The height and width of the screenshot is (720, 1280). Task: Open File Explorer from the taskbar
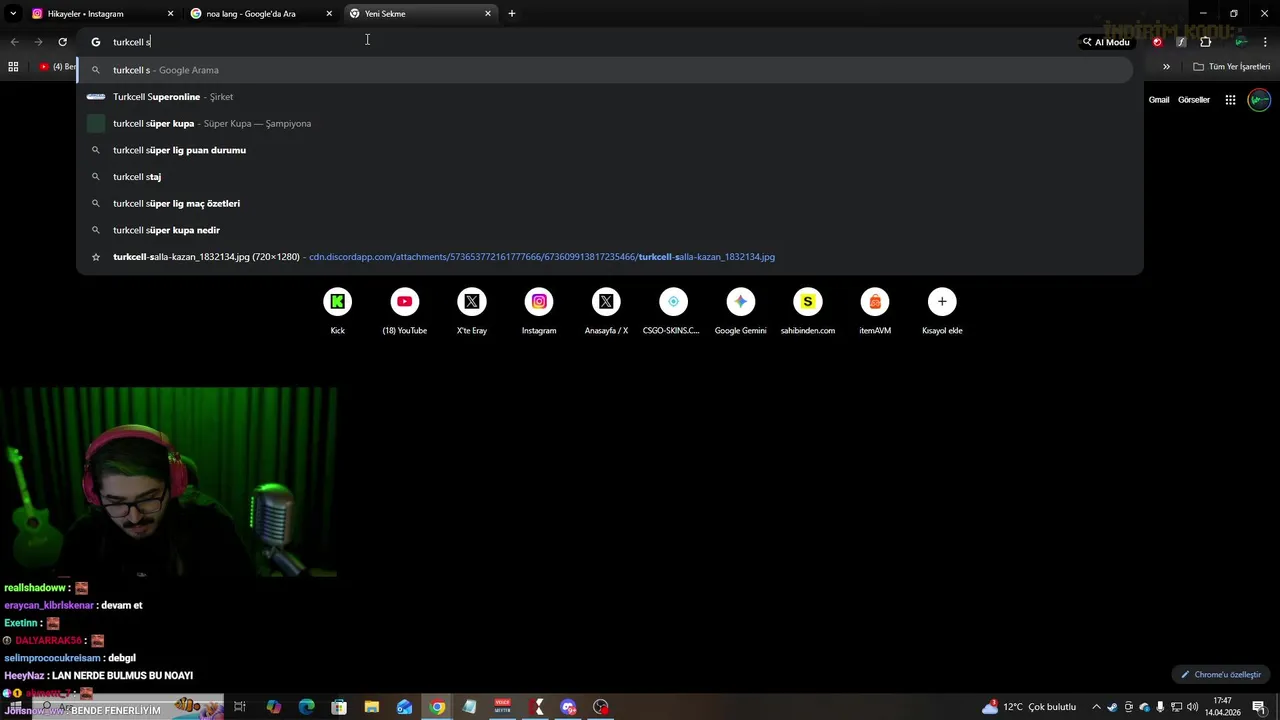[371, 707]
